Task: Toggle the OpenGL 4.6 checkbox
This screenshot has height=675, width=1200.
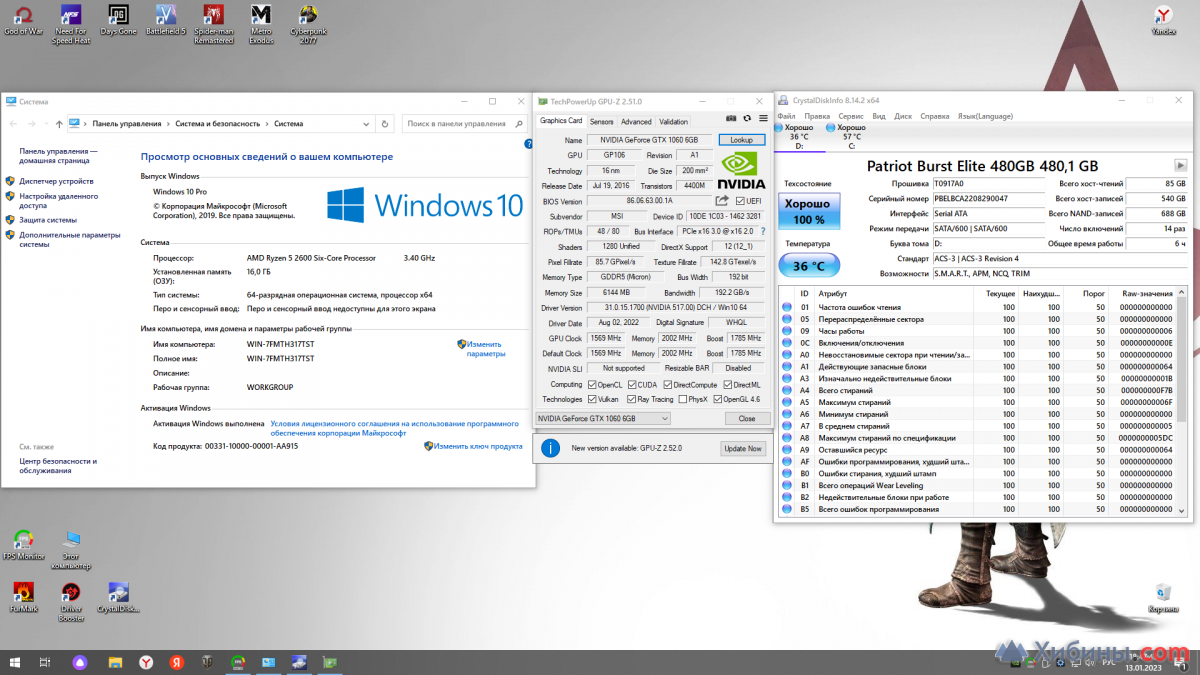Action: point(718,399)
